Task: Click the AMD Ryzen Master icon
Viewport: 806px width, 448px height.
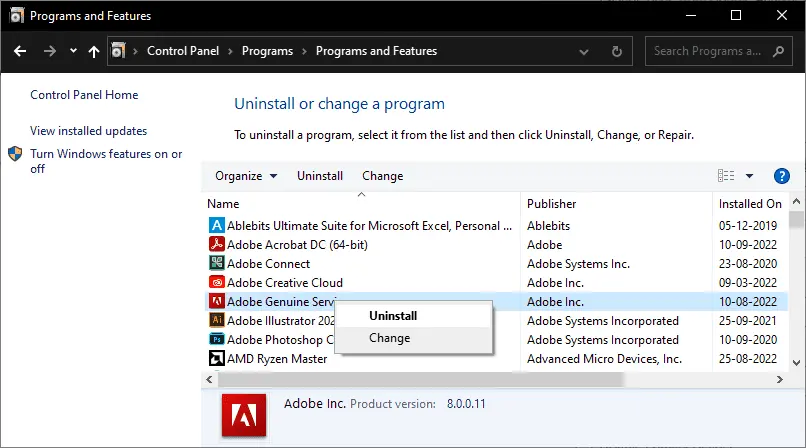Action: 216,359
